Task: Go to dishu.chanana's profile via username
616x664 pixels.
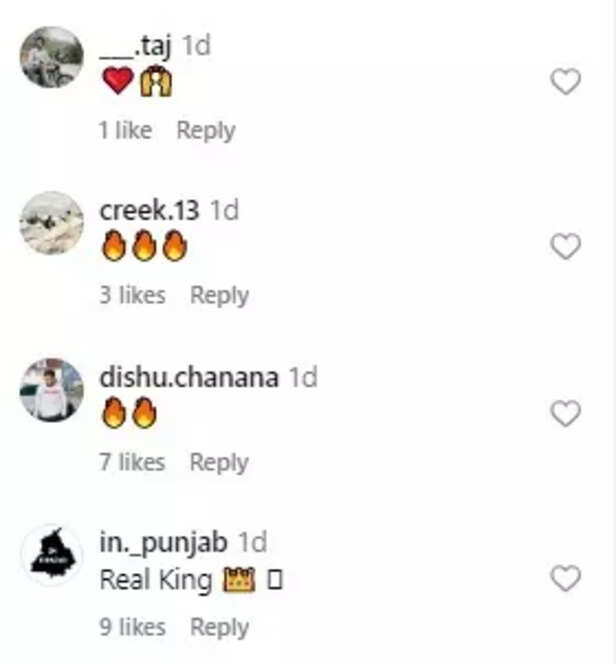Action: click(x=189, y=377)
